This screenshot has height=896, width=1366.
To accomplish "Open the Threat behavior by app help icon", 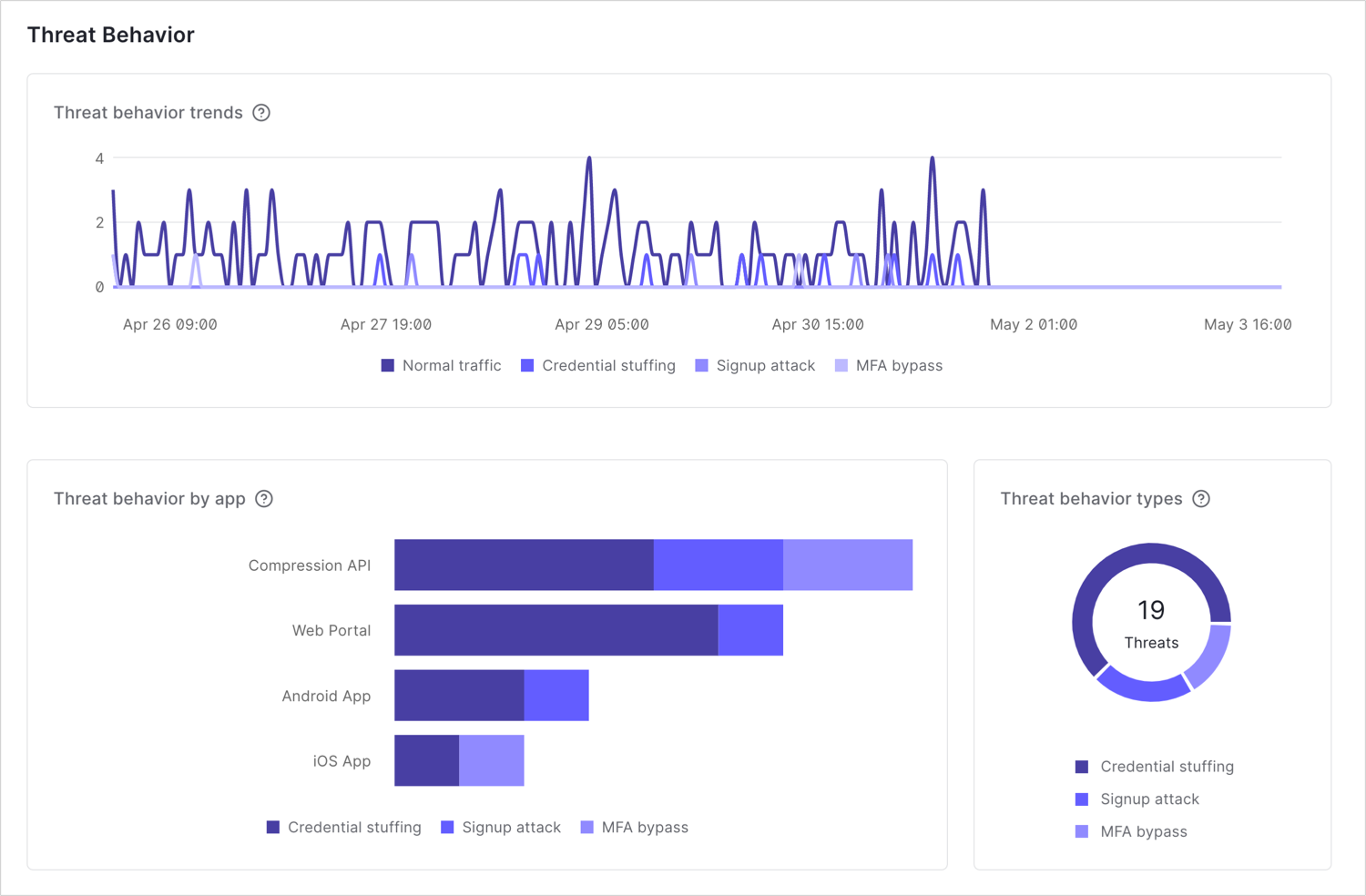I will click(265, 499).
